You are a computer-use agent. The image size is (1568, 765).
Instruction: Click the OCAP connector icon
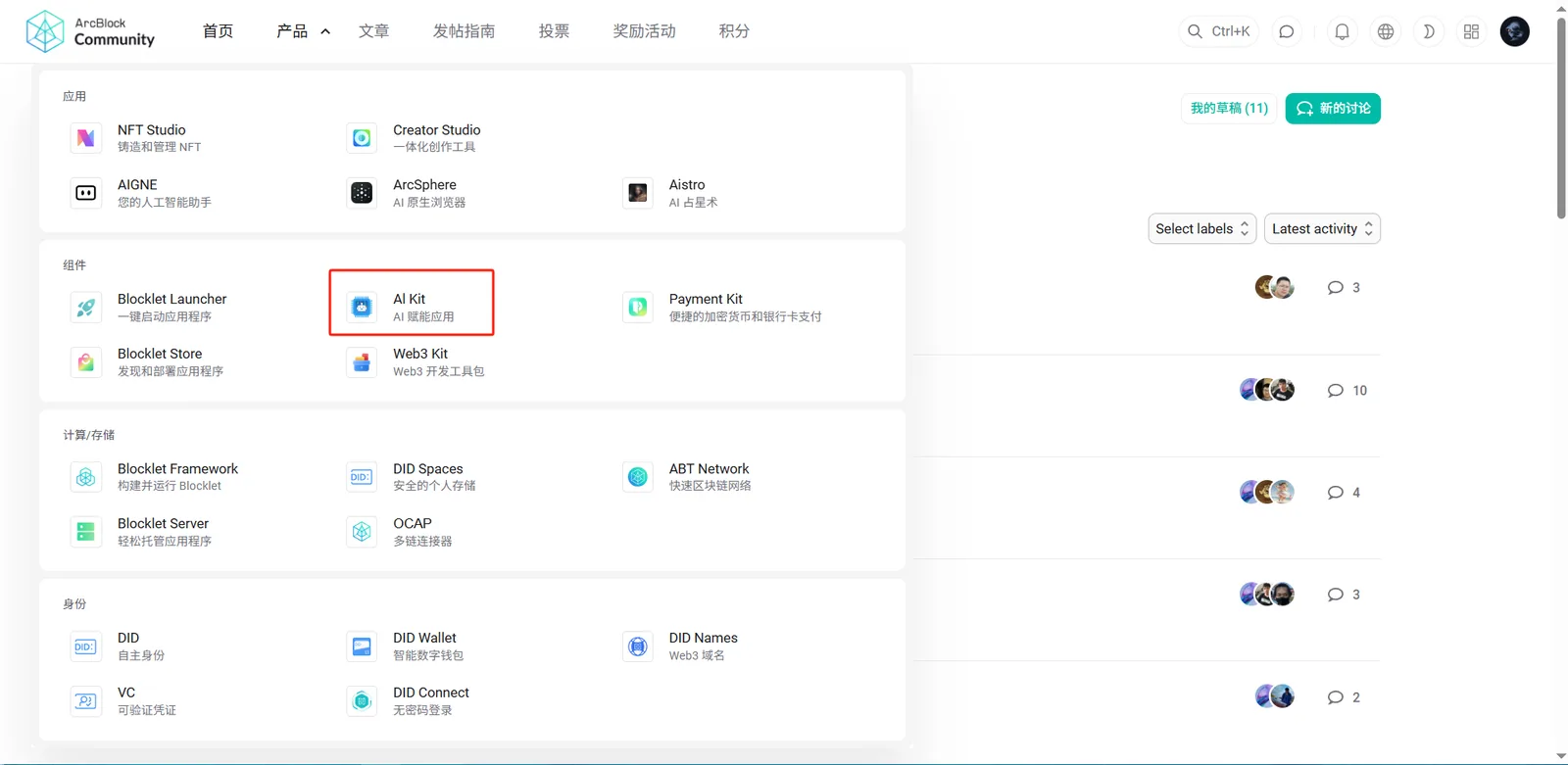coord(362,532)
